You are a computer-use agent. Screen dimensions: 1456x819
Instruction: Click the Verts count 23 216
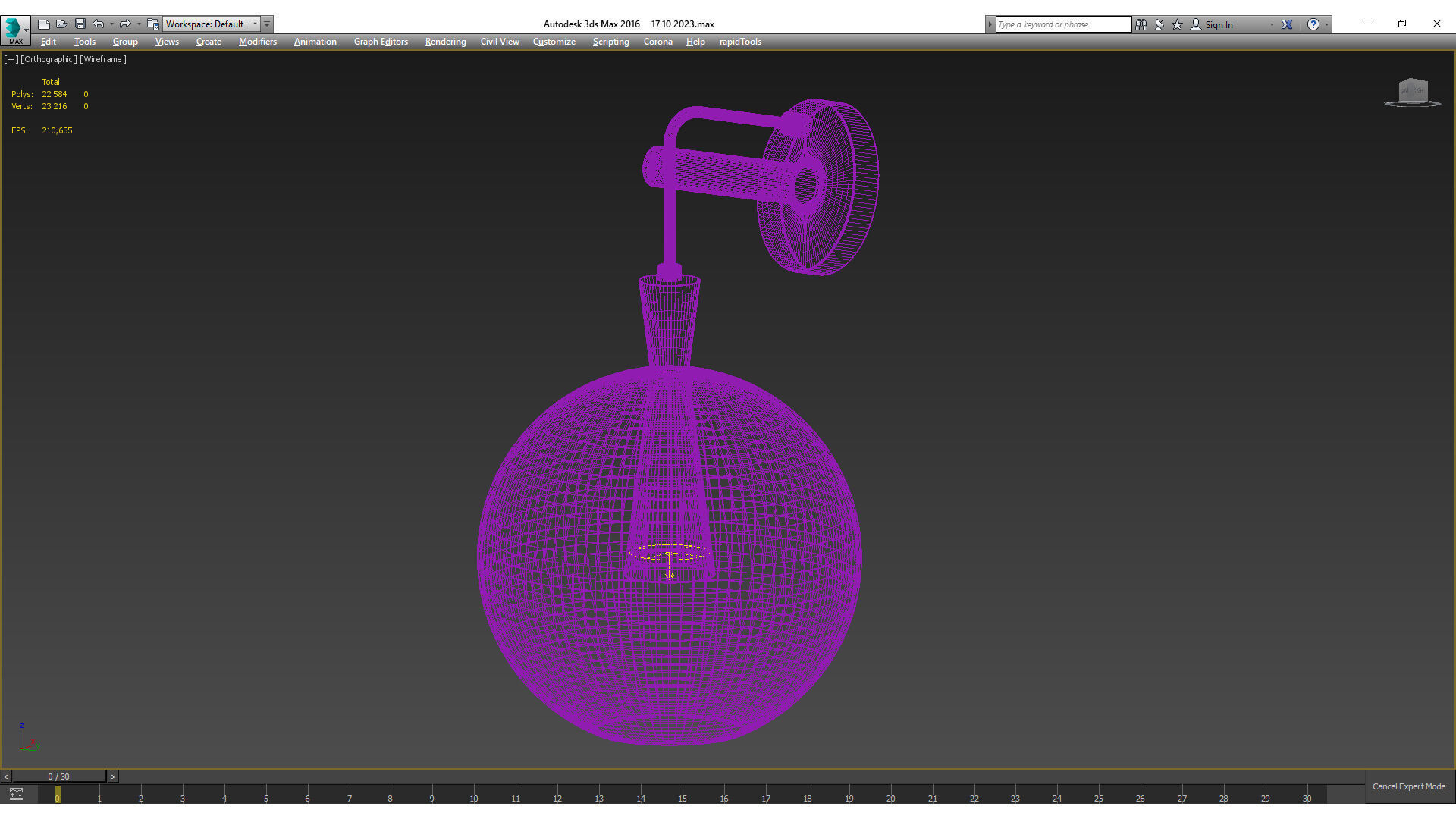[55, 106]
